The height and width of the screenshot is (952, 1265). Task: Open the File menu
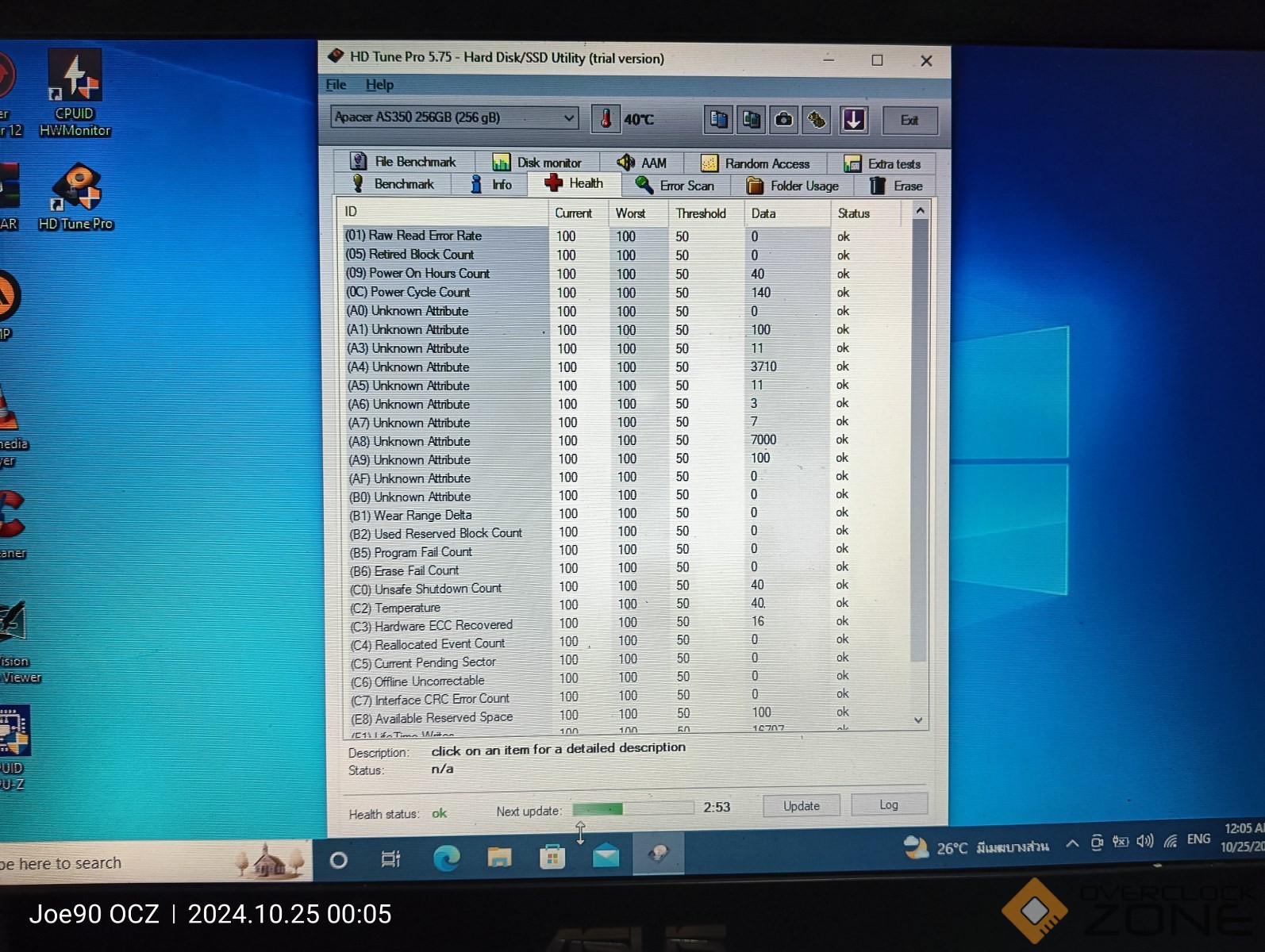[336, 85]
